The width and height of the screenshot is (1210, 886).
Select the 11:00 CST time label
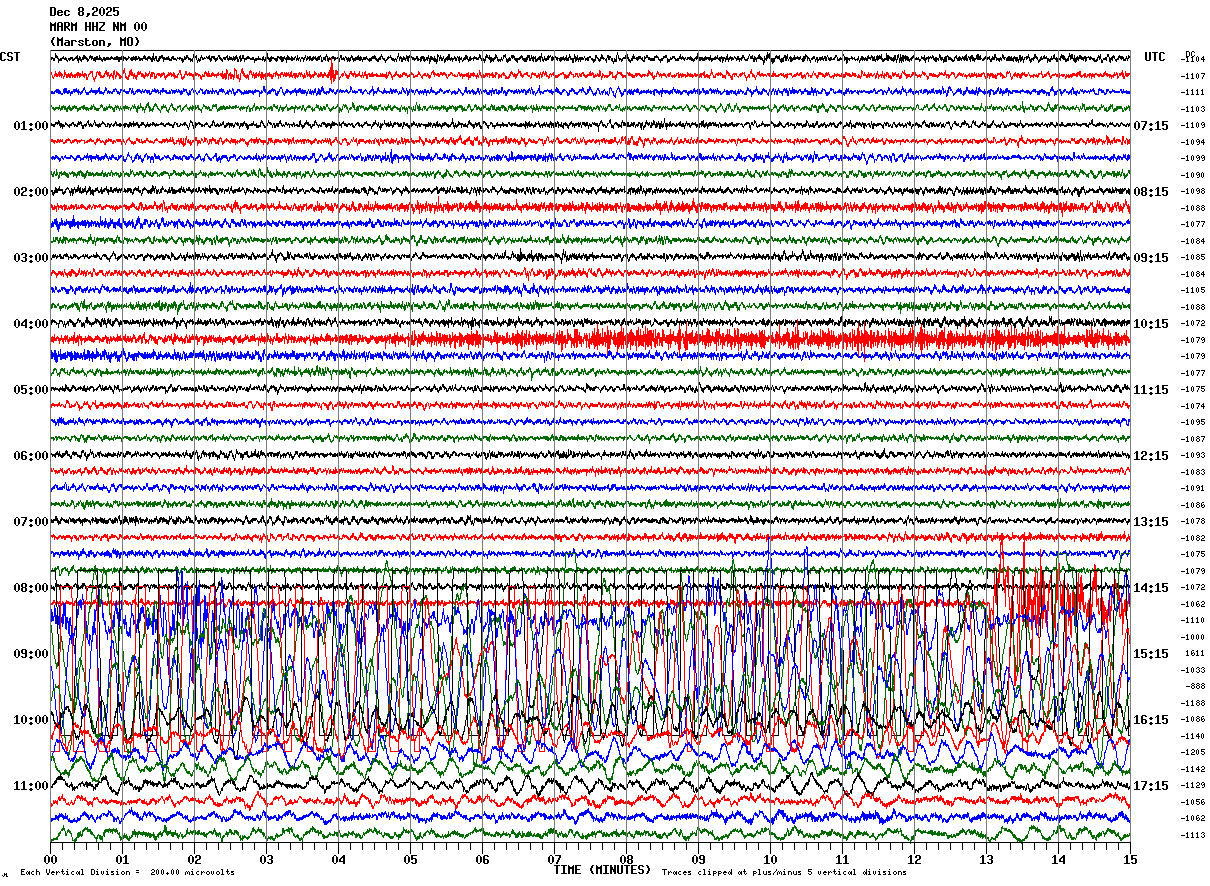[x=31, y=786]
